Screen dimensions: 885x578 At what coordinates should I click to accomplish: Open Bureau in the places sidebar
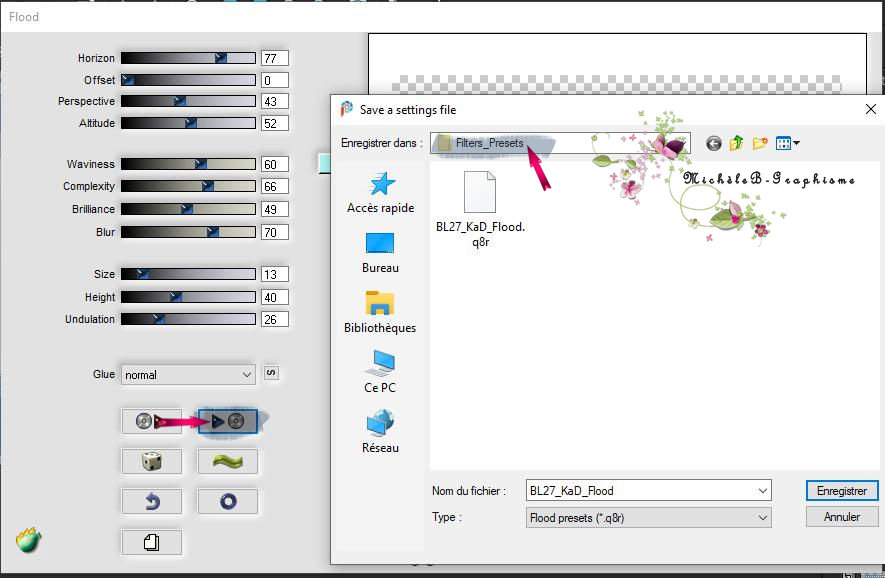click(x=380, y=253)
